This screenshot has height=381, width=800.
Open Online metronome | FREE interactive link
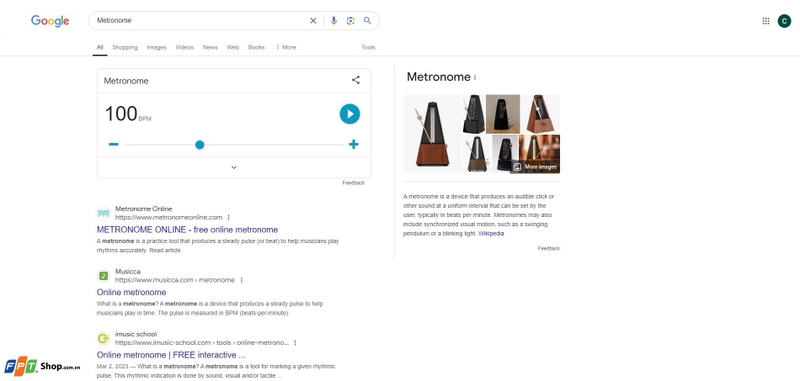pos(171,355)
